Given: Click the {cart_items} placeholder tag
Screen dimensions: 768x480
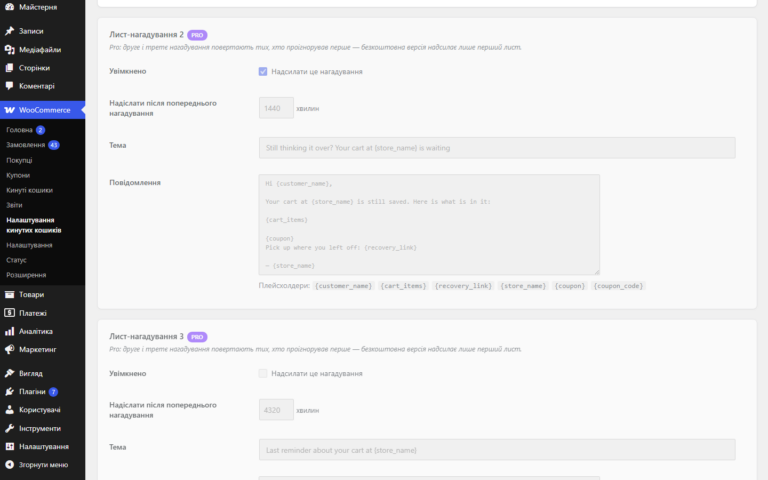Looking at the screenshot, I should [x=403, y=286].
